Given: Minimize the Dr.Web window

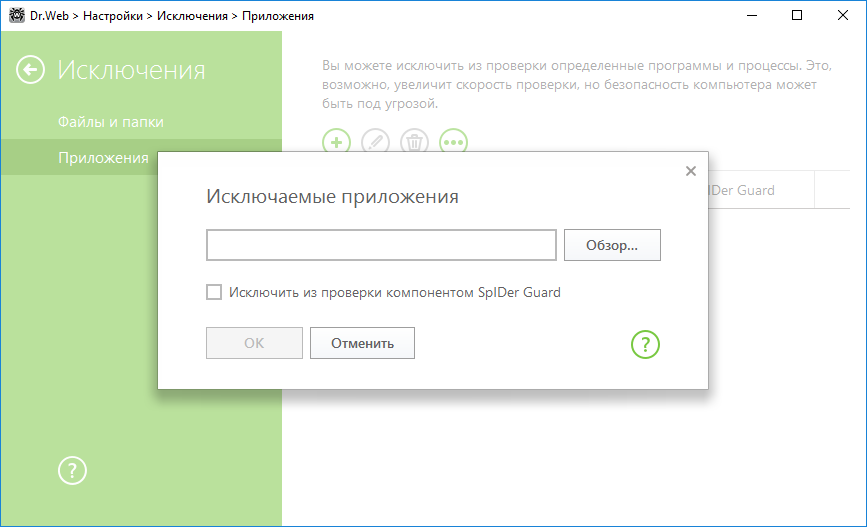Looking at the screenshot, I should (x=752, y=15).
